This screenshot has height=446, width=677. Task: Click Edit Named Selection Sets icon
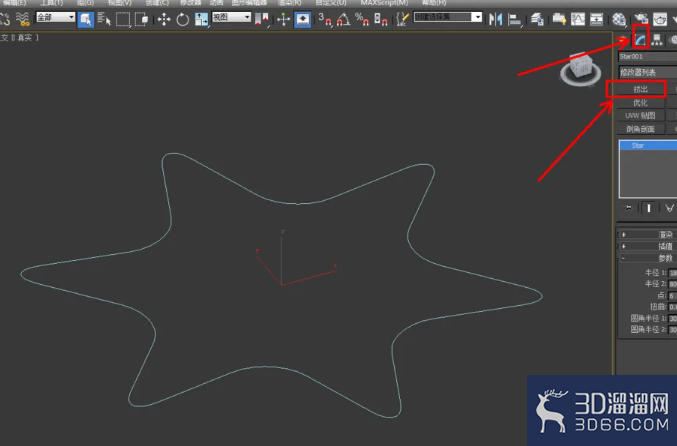(x=402, y=19)
